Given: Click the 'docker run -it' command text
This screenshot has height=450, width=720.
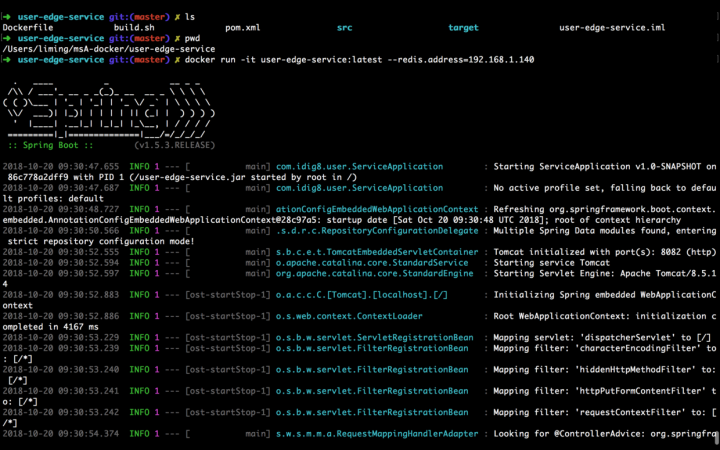Looking at the screenshot, I should [220, 59].
